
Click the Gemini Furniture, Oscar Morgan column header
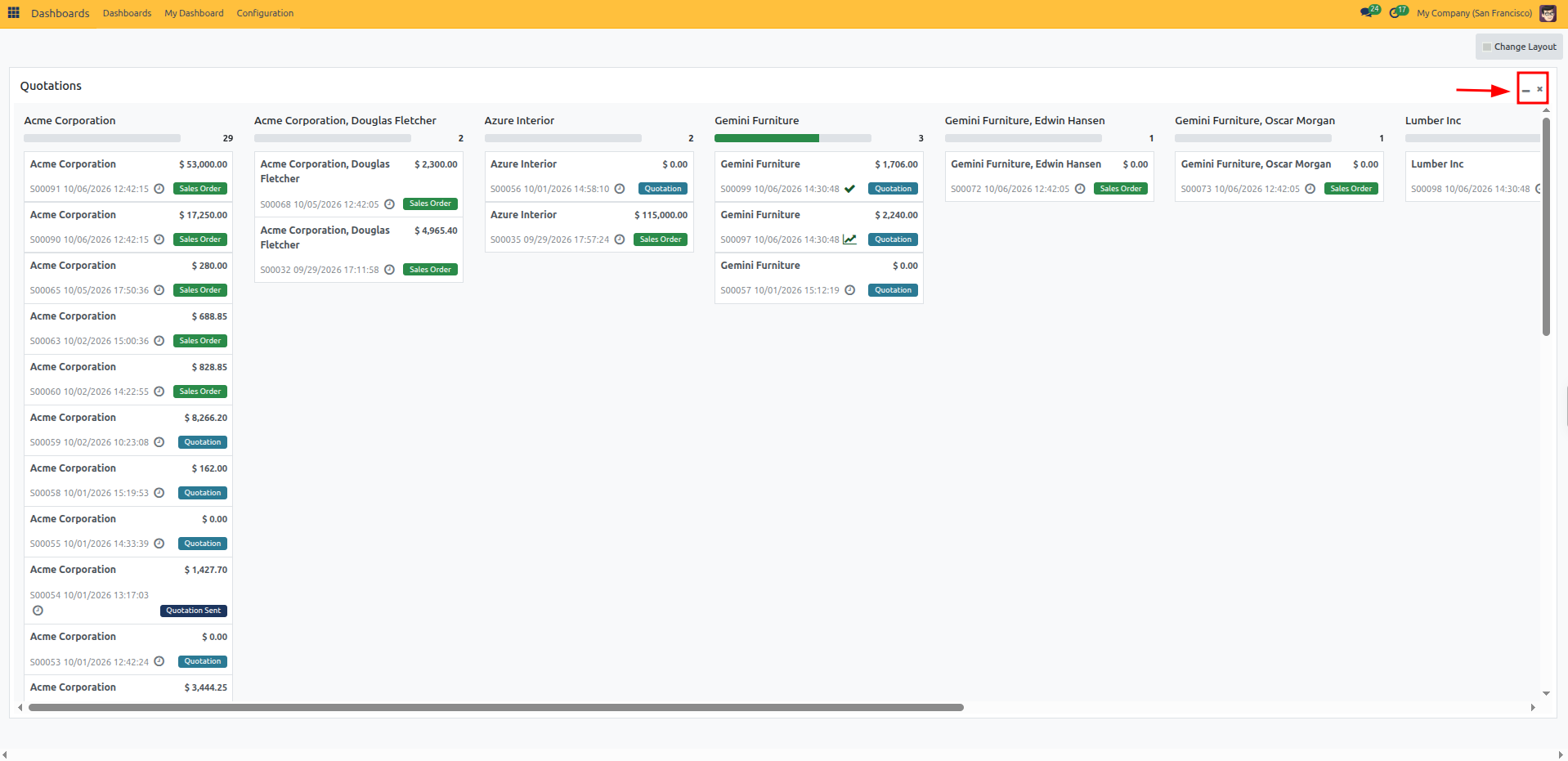click(x=1255, y=120)
